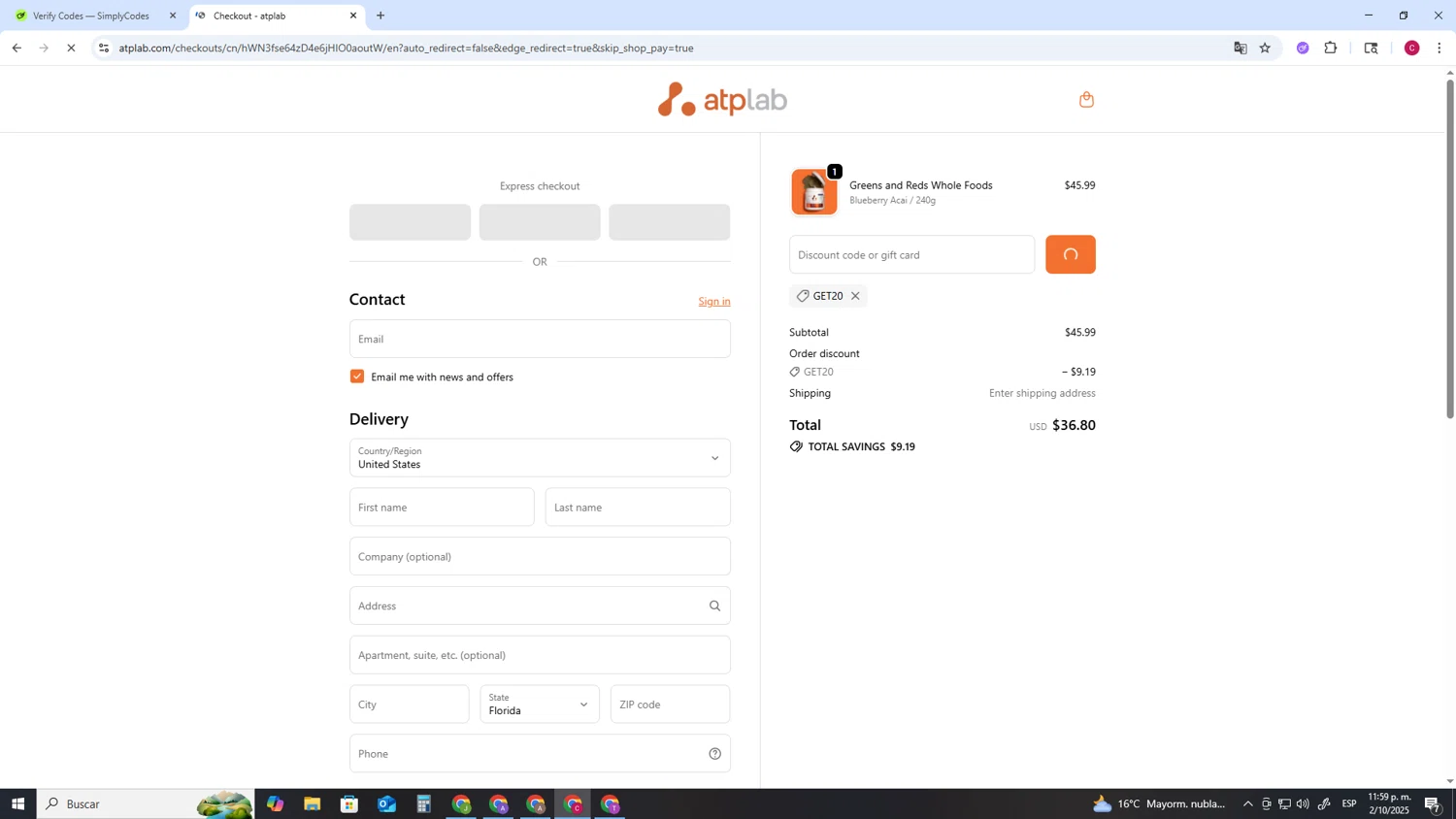Show hidden system tray icons
This screenshot has width=1456, height=819.
1247,804
